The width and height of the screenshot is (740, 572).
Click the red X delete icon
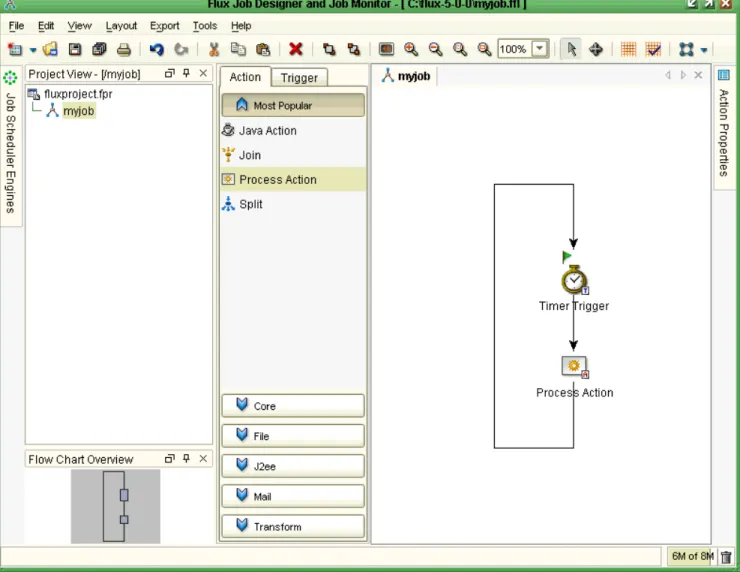pyautogui.click(x=295, y=49)
